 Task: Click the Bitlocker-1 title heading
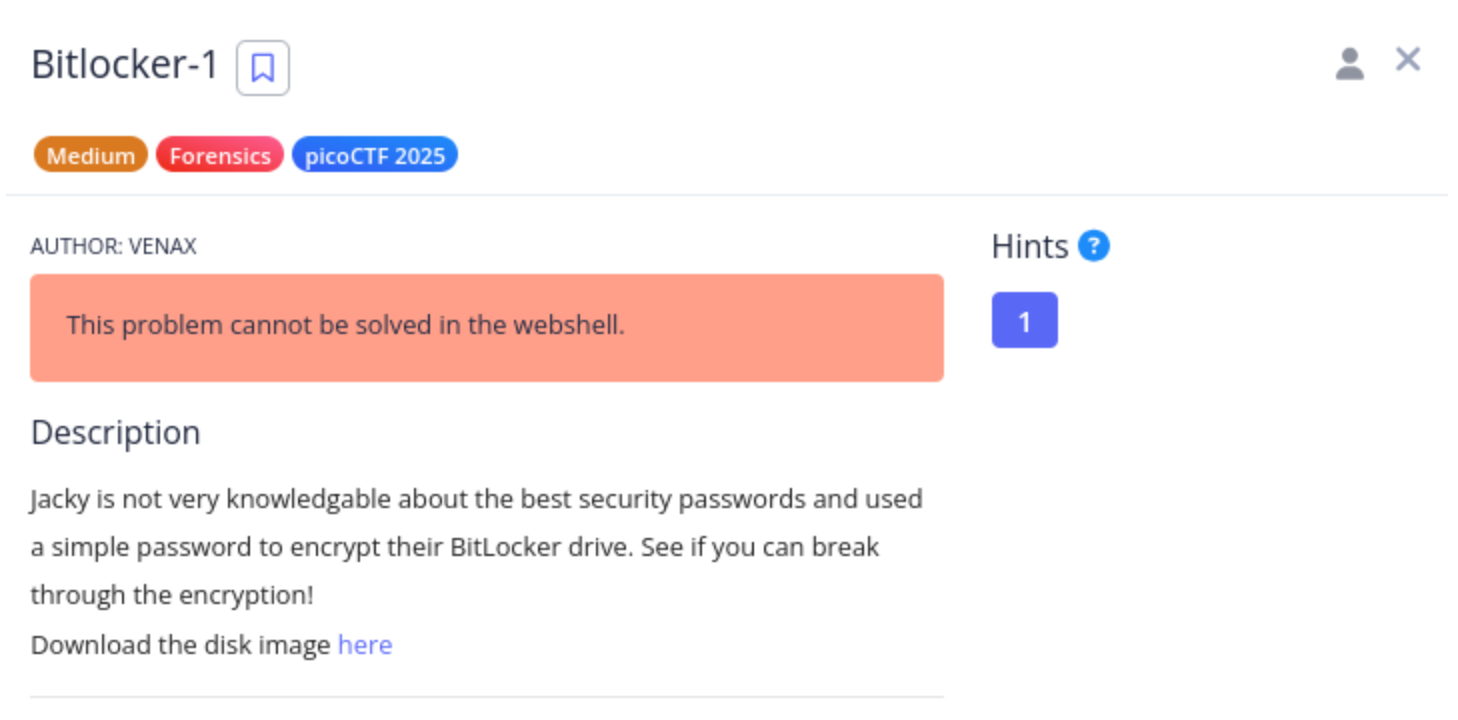(x=125, y=65)
